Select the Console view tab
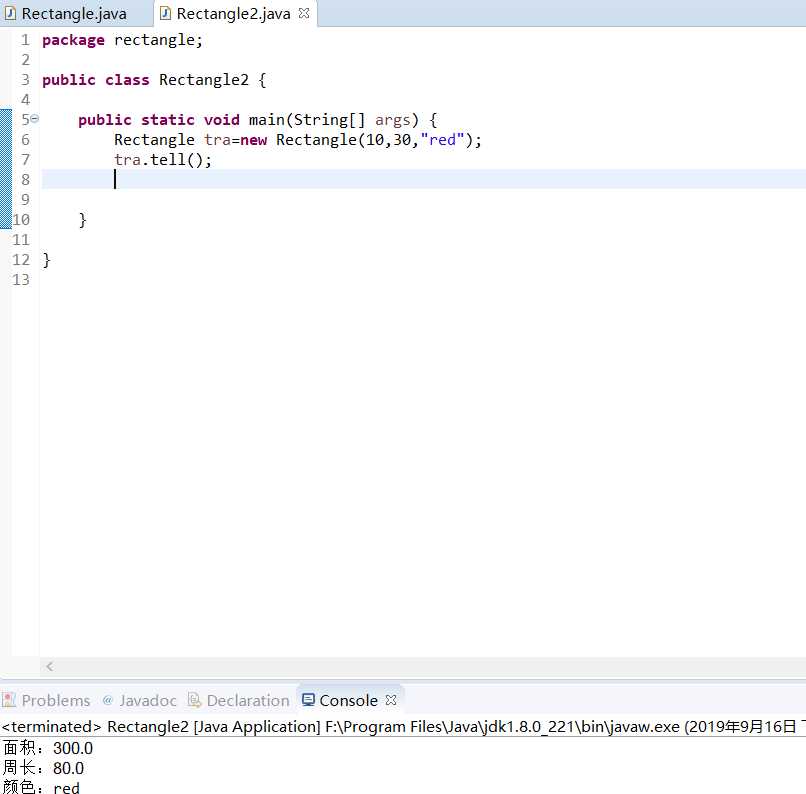This screenshot has height=794, width=806. pos(349,700)
